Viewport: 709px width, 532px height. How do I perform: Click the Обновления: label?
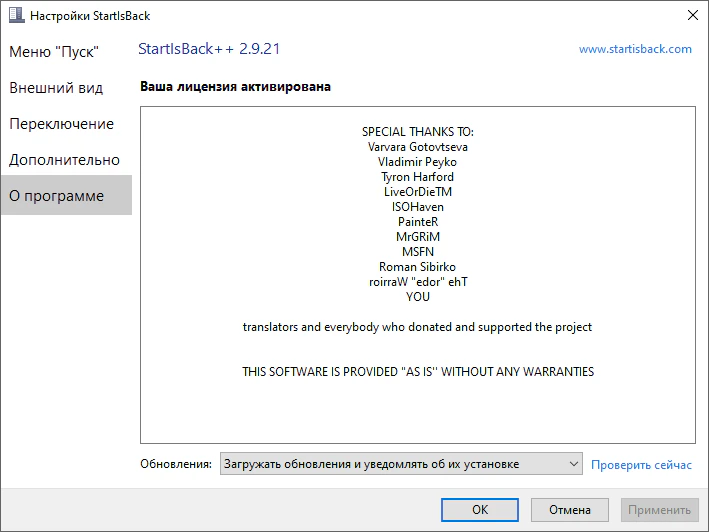[176, 464]
